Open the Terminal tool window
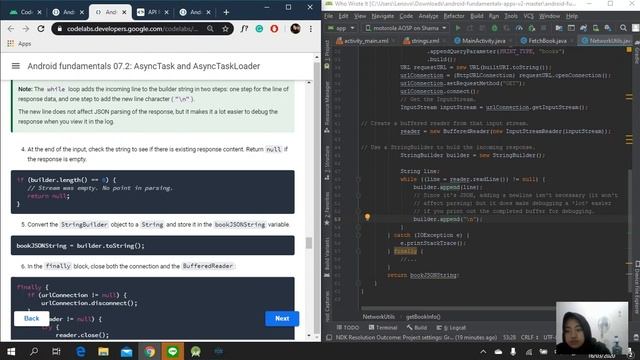 tap(383, 327)
